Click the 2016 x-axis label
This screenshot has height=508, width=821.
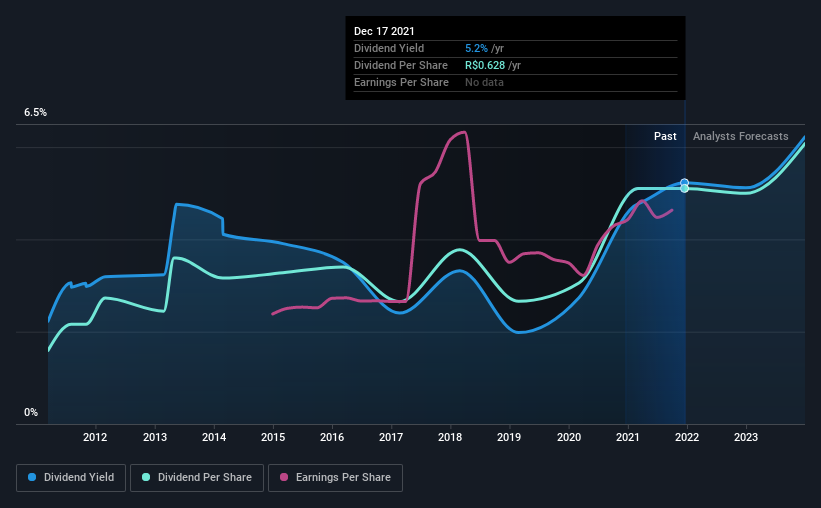[x=332, y=437]
